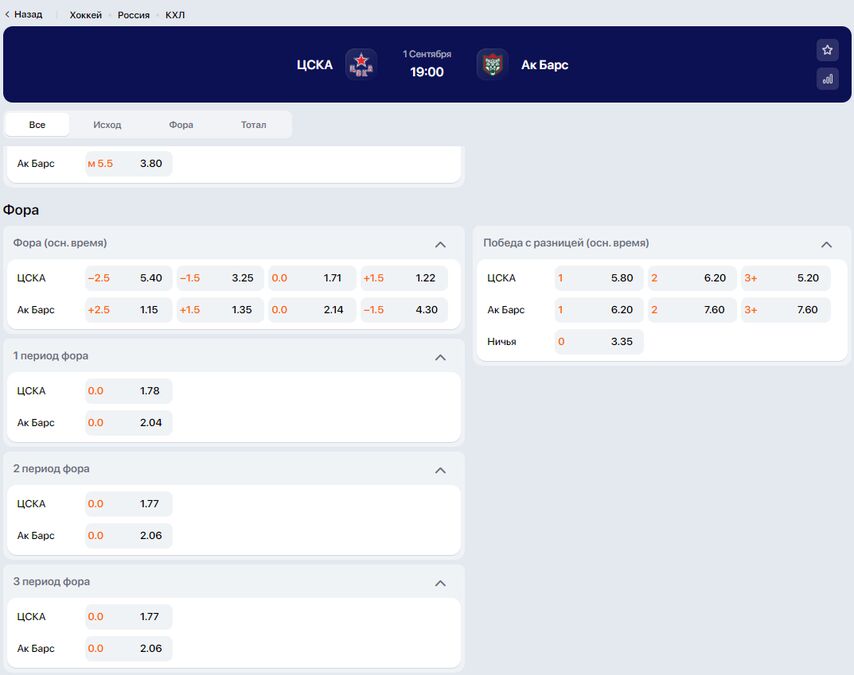854x675 pixels.
Task: Collapse the Фора (осн. время) section
Action: pyautogui.click(x=441, y=245)
